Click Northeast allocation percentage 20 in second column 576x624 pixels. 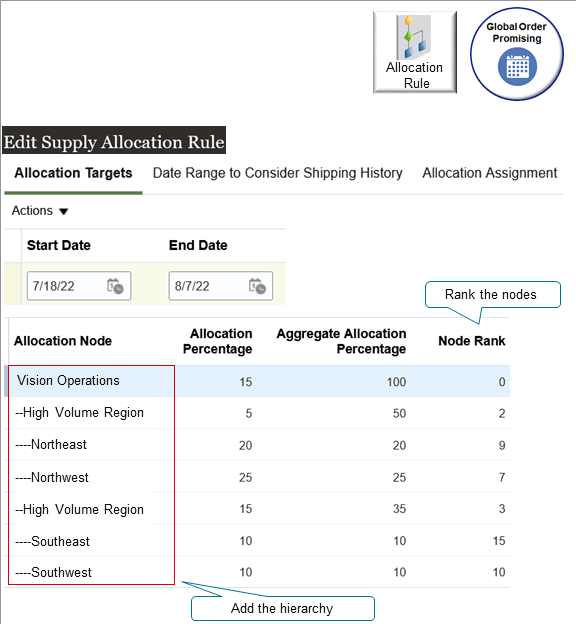[246, 445]
